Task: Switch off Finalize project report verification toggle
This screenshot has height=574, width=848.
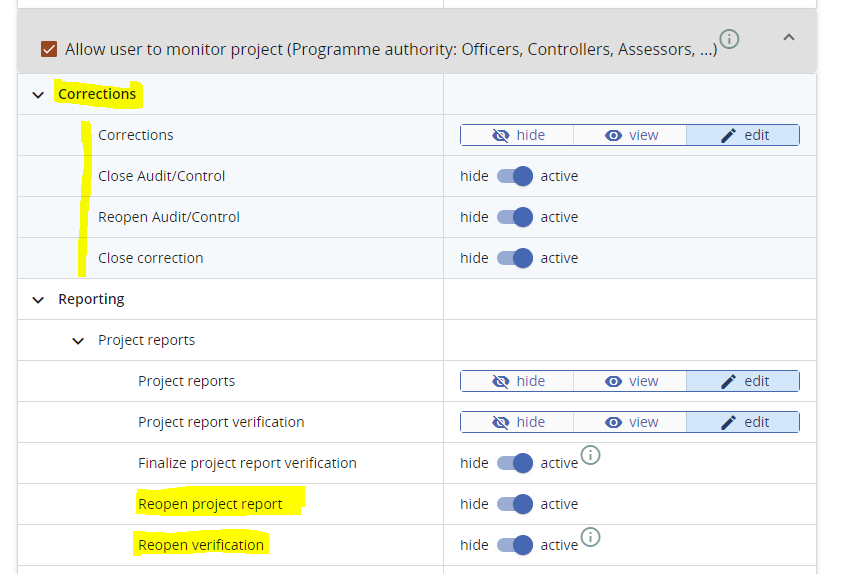Action: click(515, 463)
